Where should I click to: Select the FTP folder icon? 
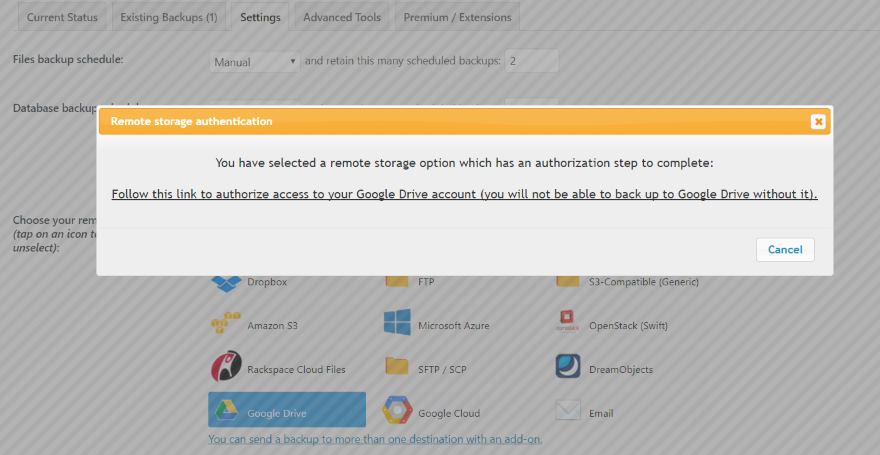click(x=397, y=281)
